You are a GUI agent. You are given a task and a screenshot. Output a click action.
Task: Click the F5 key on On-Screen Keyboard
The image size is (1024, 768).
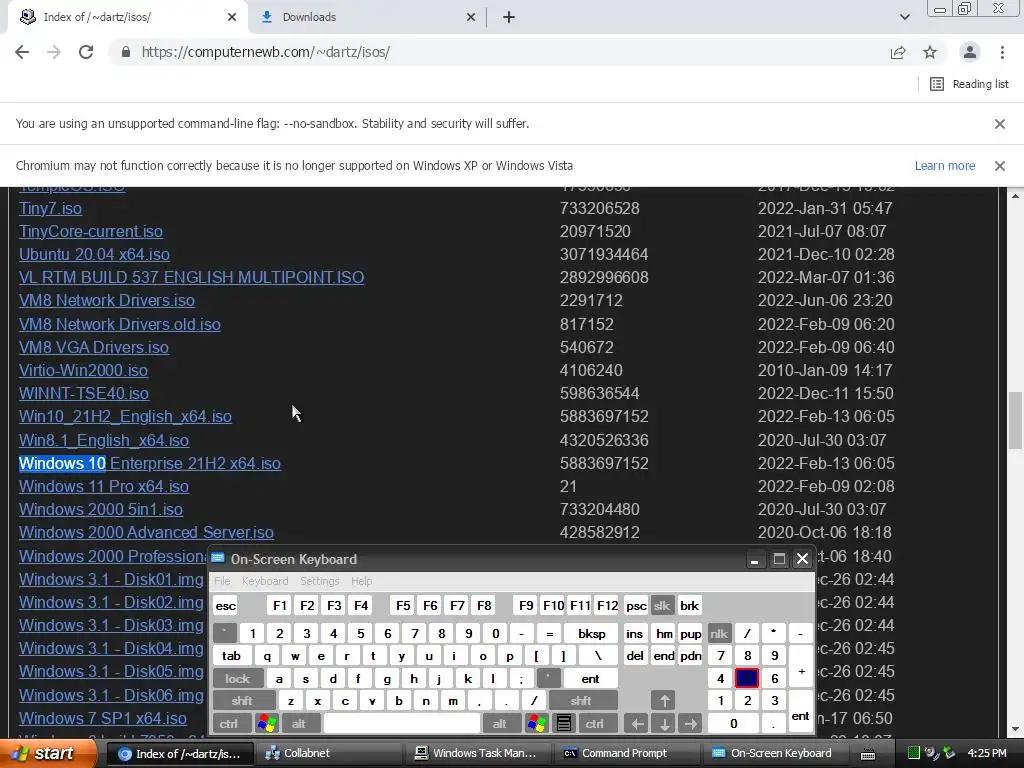tap(403, 605)
